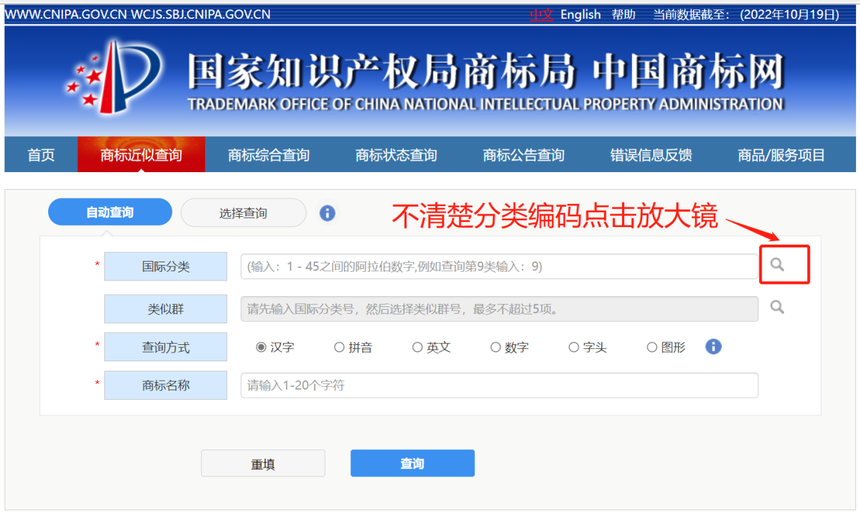Click the info icon after 图形 option
The height and width of the screenshot is (513, 860).
[x=713, y=347]
